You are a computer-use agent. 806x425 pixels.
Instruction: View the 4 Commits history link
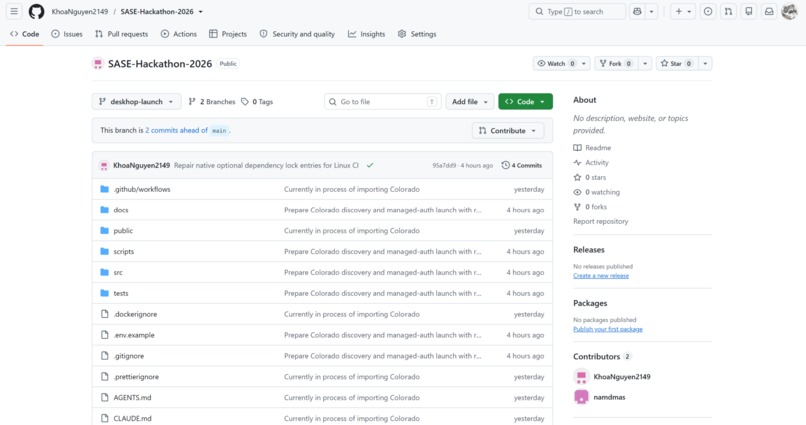click(x=522, y=165)
